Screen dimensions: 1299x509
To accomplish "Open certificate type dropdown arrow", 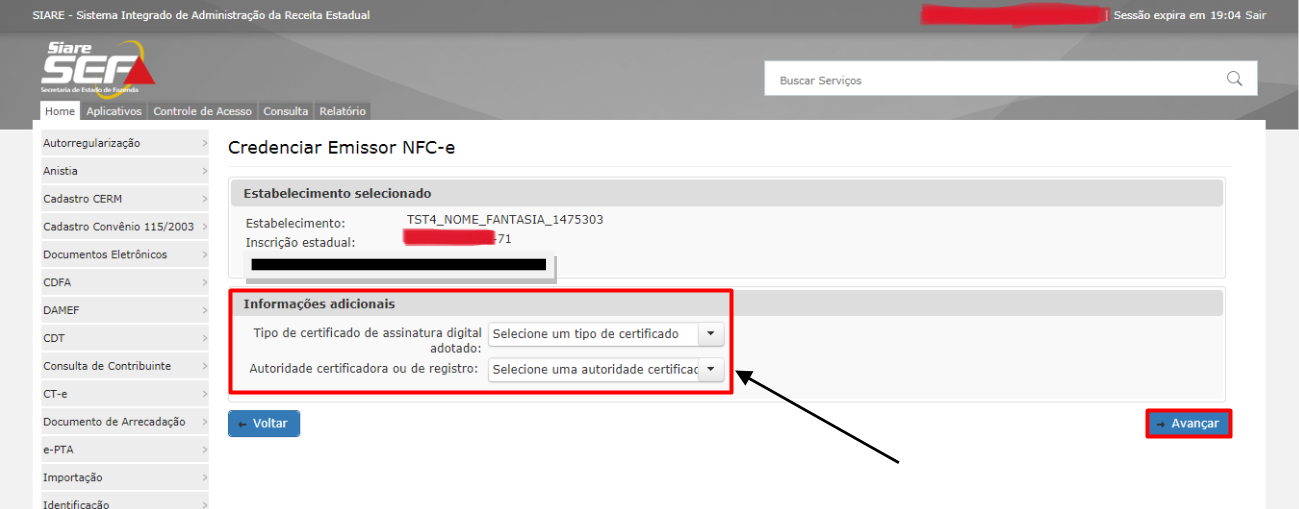I will coord(710,334).
